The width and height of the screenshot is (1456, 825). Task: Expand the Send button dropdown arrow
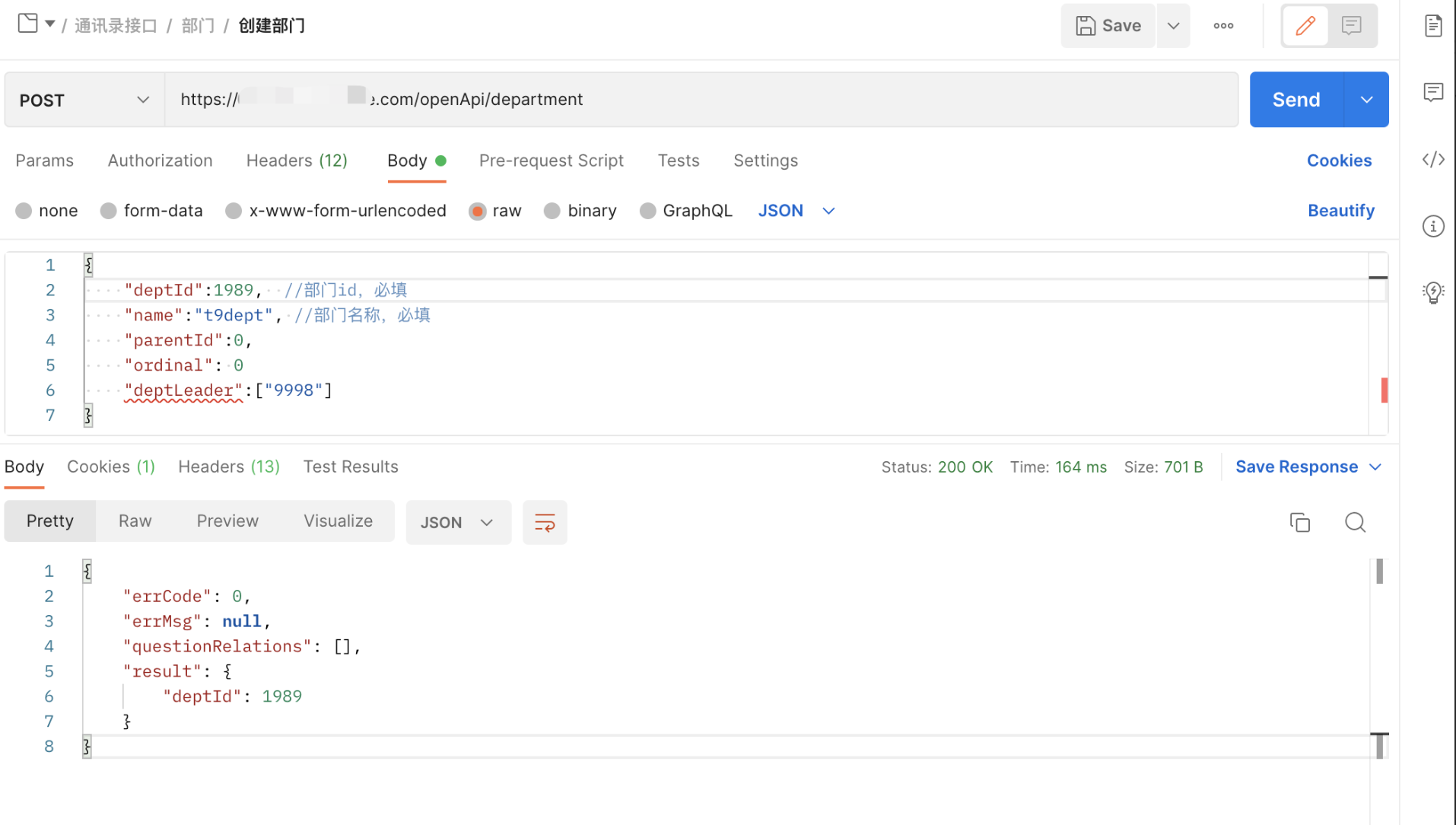(1366, 100)
